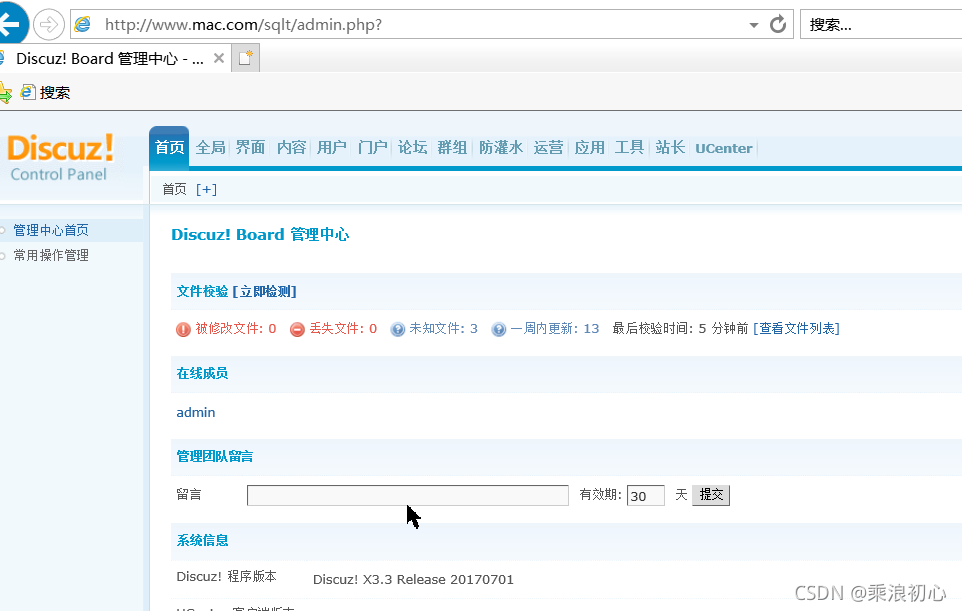The image size is (962, 611).
Task: Click the 首页 breadcrumb text
Action: coord(174,190)
